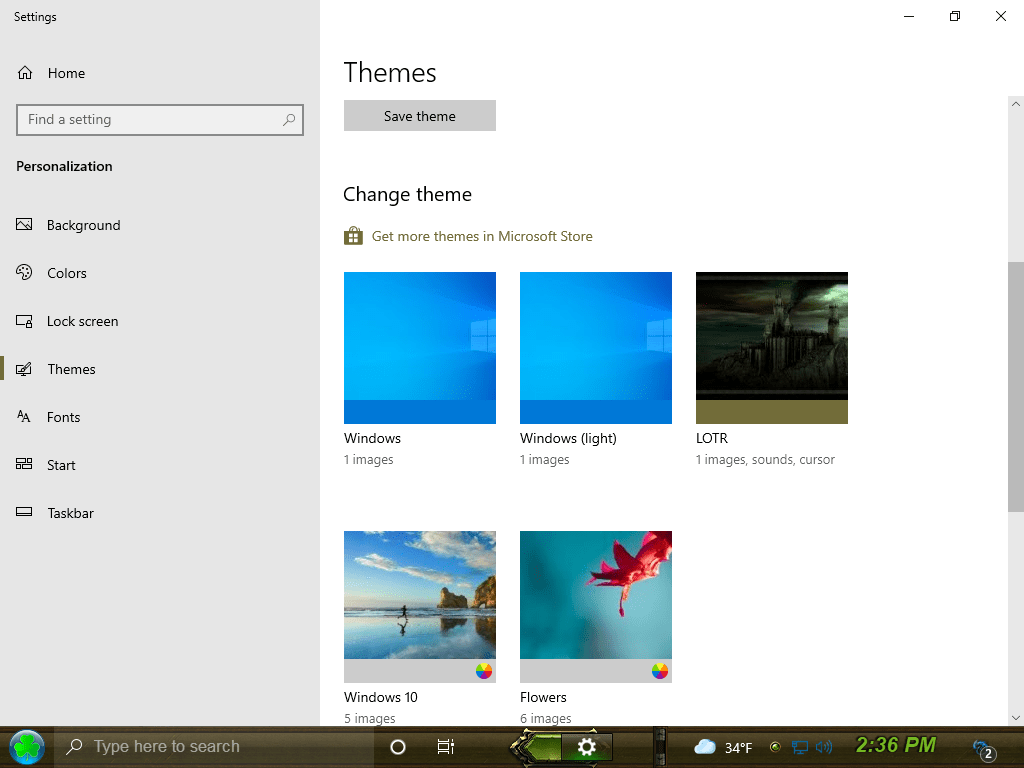Open Get more themes in Microsoft Store
The width and height of the screenshot is (1024, 768).
(482, 236)
